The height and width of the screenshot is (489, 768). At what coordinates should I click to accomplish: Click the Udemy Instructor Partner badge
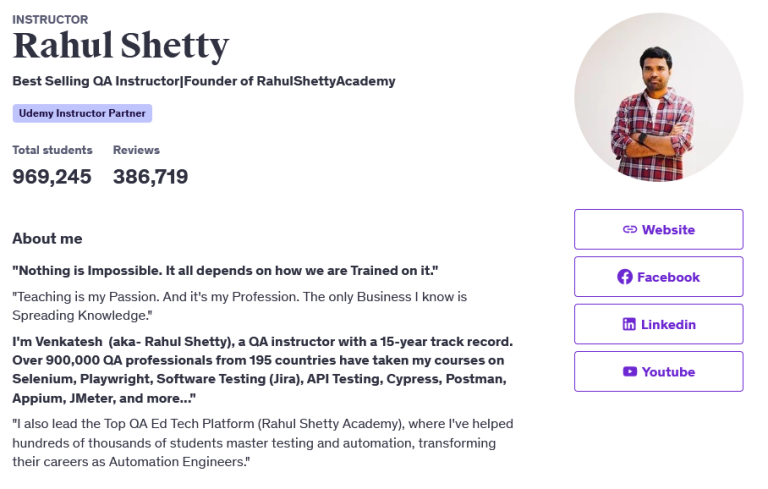coord(82,113)
